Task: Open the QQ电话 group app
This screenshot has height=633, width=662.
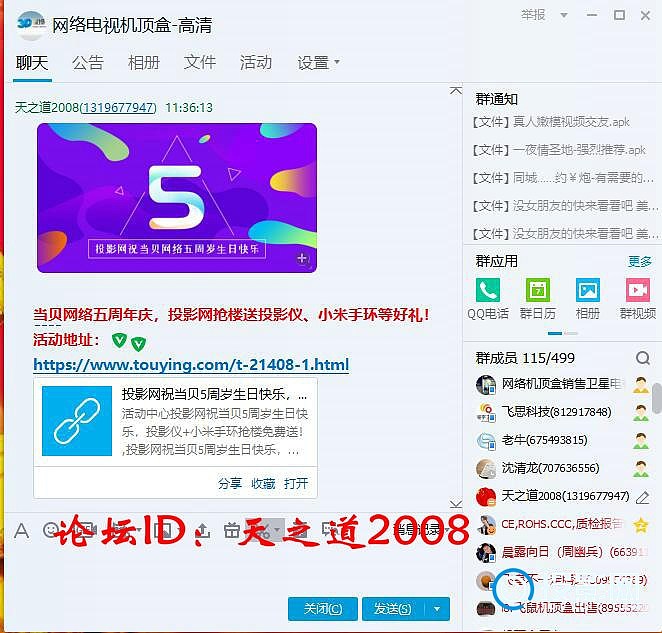Action: 488,290
